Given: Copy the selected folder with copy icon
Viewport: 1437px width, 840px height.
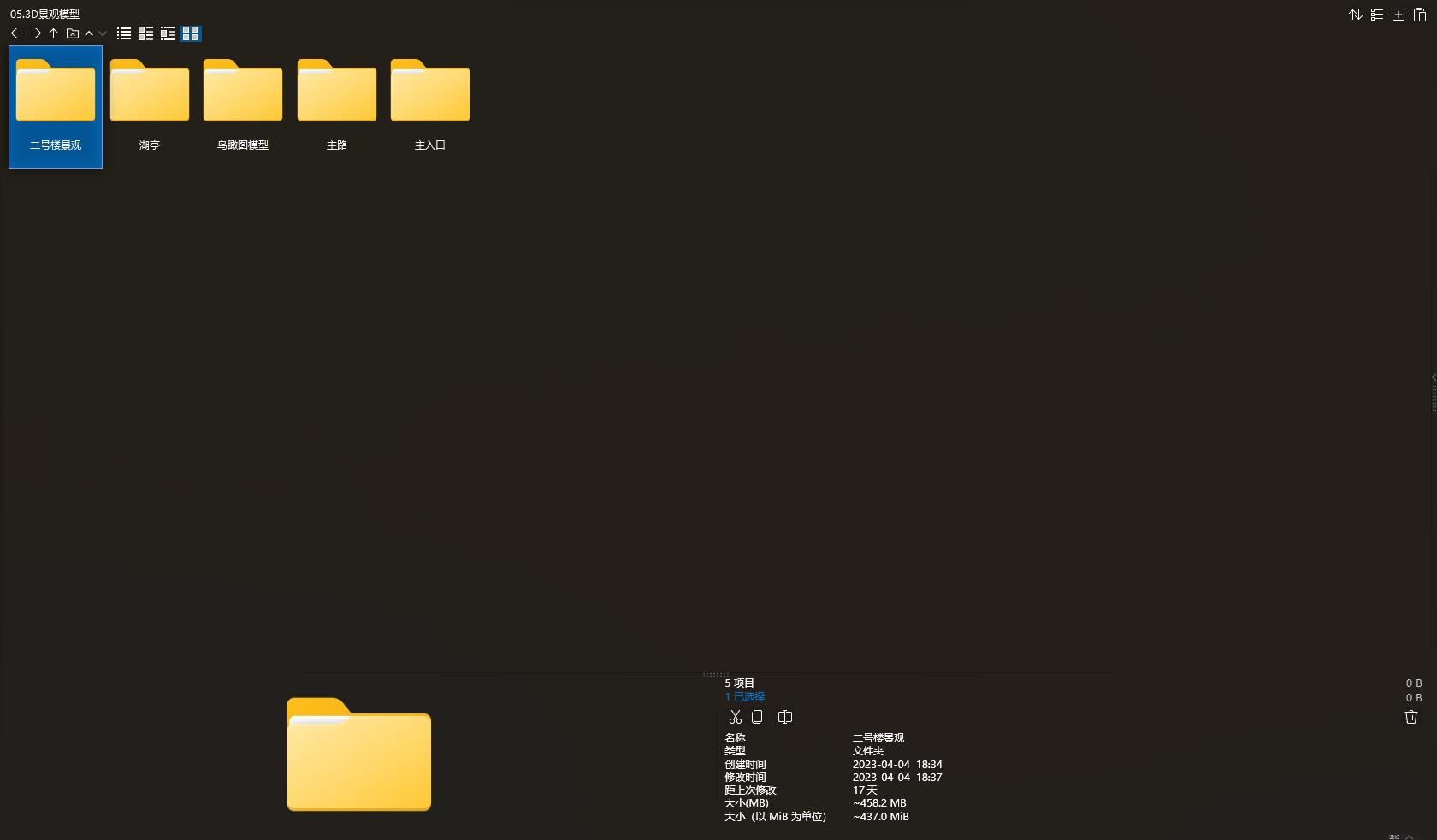Looking at the screenshot, I should [757, 717].
